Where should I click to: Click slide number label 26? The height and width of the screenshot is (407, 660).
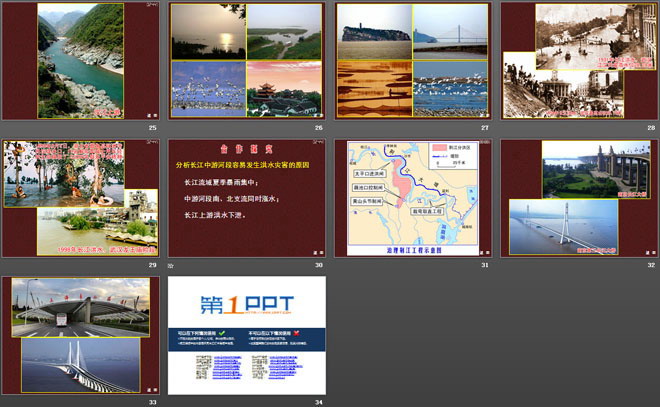(319, 128)
